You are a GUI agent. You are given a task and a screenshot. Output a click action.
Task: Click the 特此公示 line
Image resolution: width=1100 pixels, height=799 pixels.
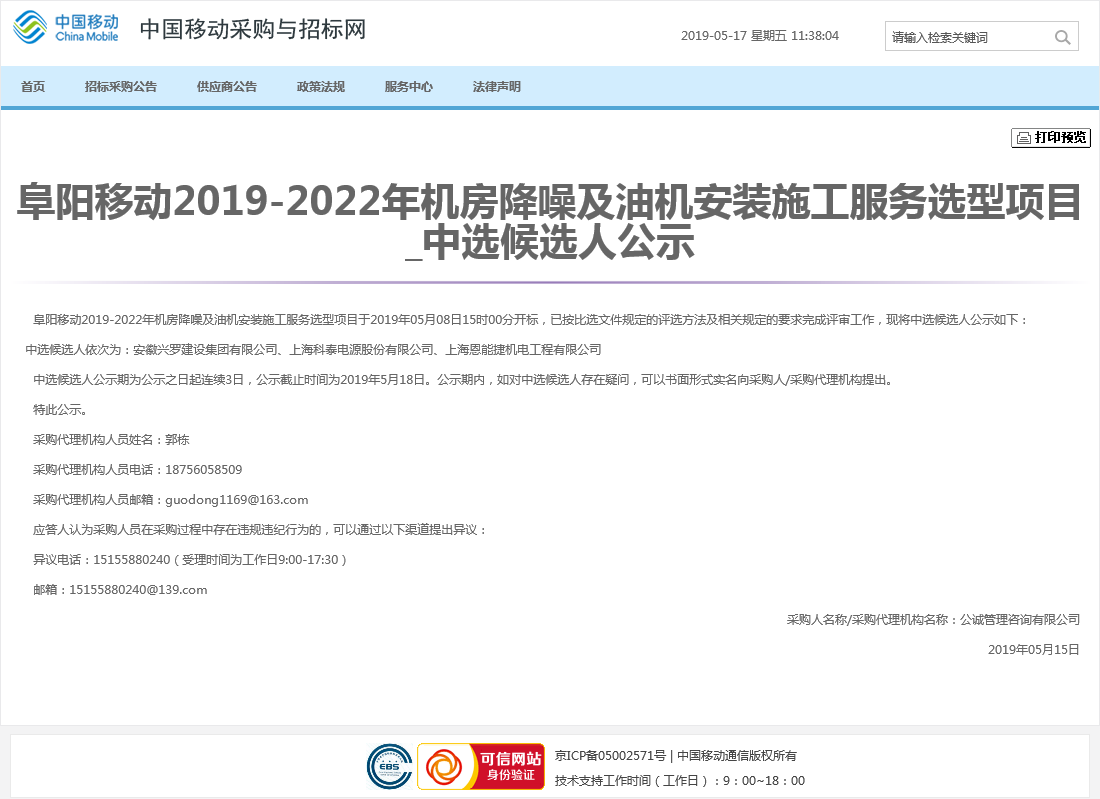pos(60,410)
